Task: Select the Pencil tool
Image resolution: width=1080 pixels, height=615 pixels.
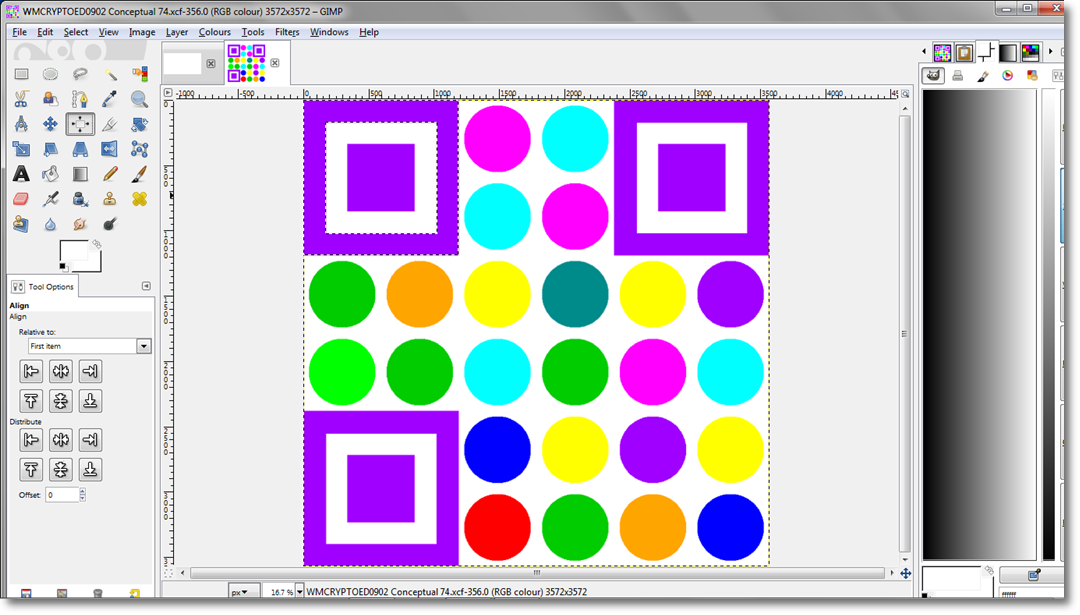Action: [x=110, y=174]
